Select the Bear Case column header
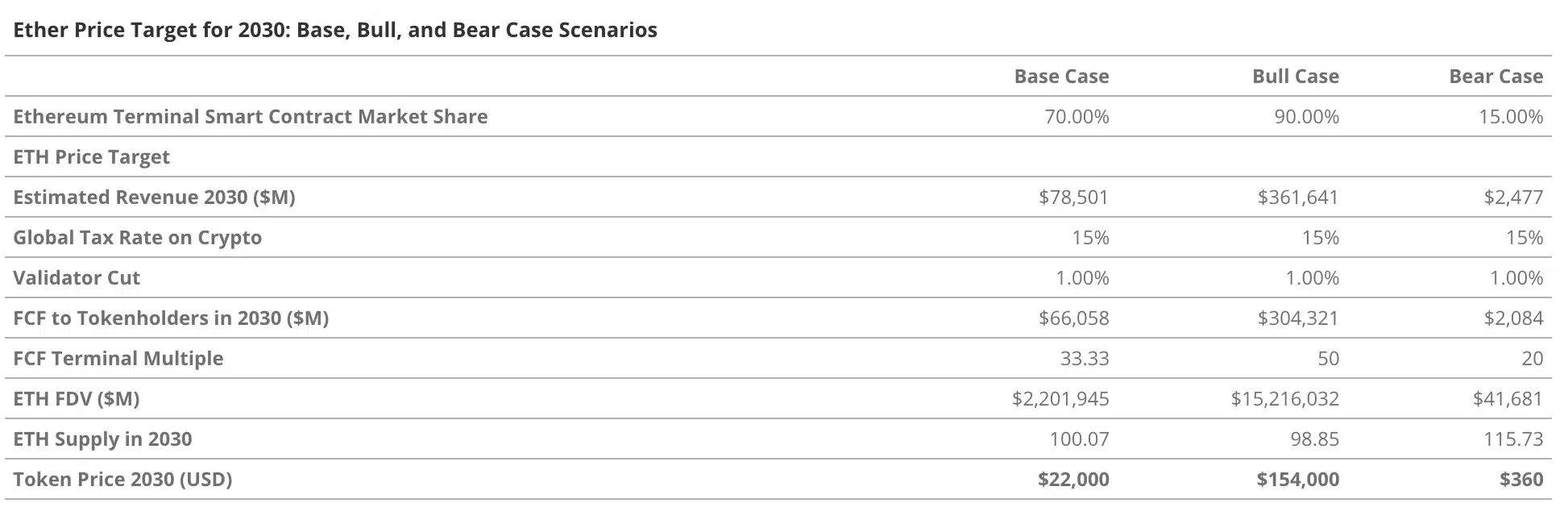 point(1495,77)
